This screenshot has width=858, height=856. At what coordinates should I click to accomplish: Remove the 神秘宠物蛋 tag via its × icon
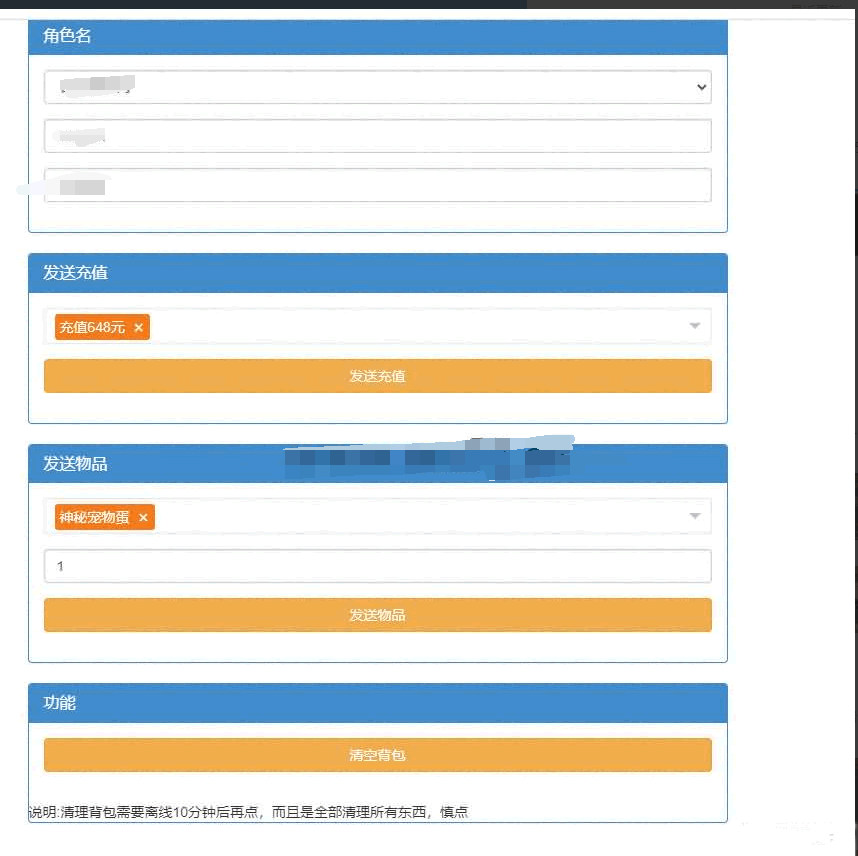pyautogui.click(x=143, y=517)
